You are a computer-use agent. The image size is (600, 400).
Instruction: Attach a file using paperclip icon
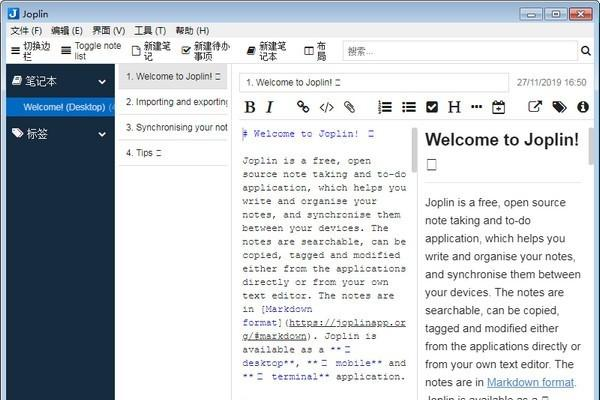pos(349,107)
